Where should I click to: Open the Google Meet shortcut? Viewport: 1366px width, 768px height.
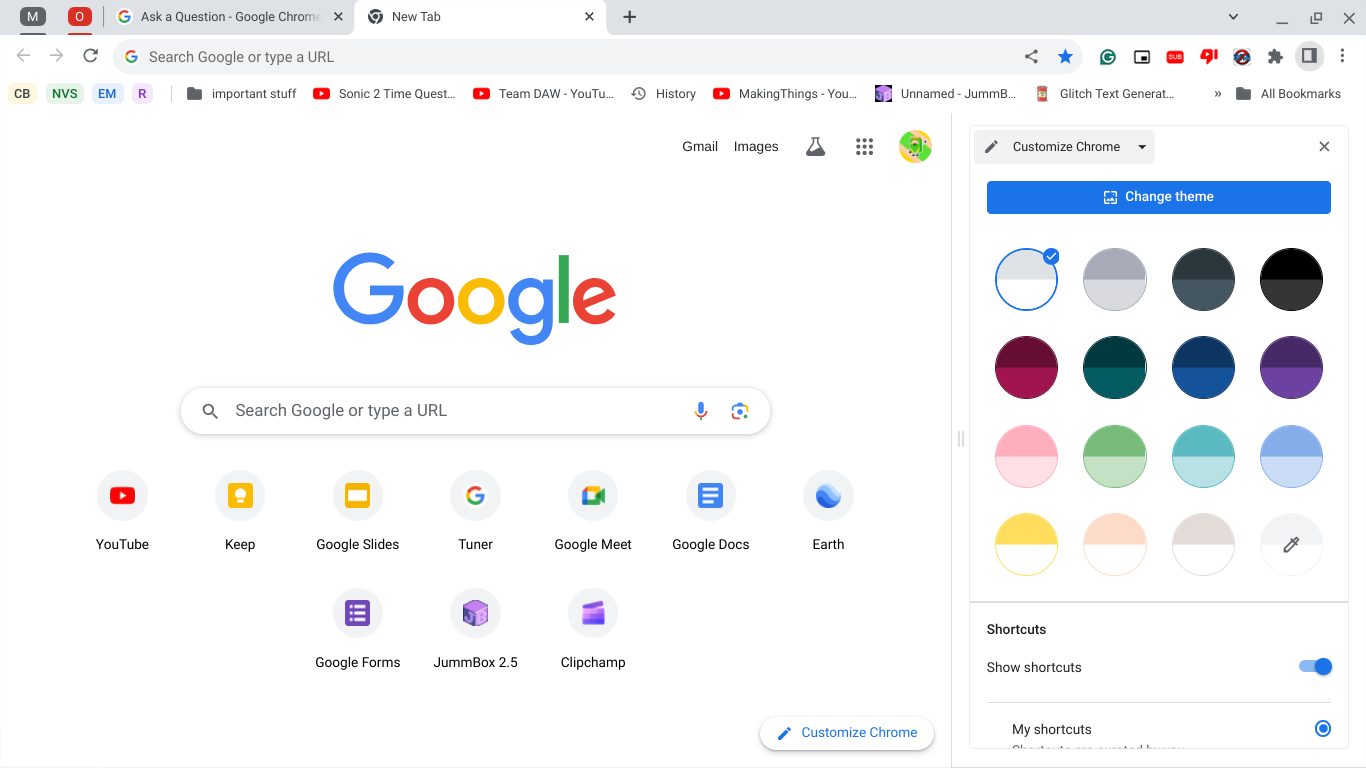593,511
